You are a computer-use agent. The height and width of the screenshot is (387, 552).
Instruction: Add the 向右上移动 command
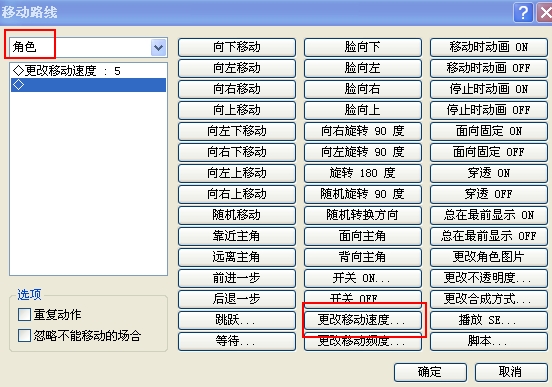(x=237, y=194)
